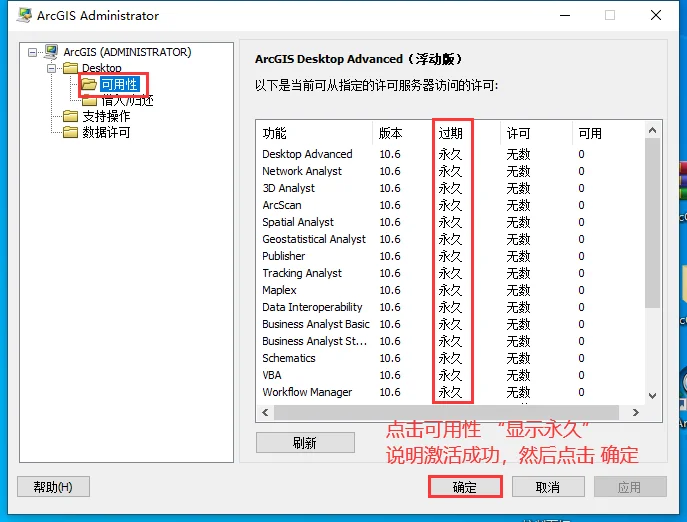Click the horizontal scroll right arrow
The width and height of the screenshot is (687, 522).
(x=636, y=412)
